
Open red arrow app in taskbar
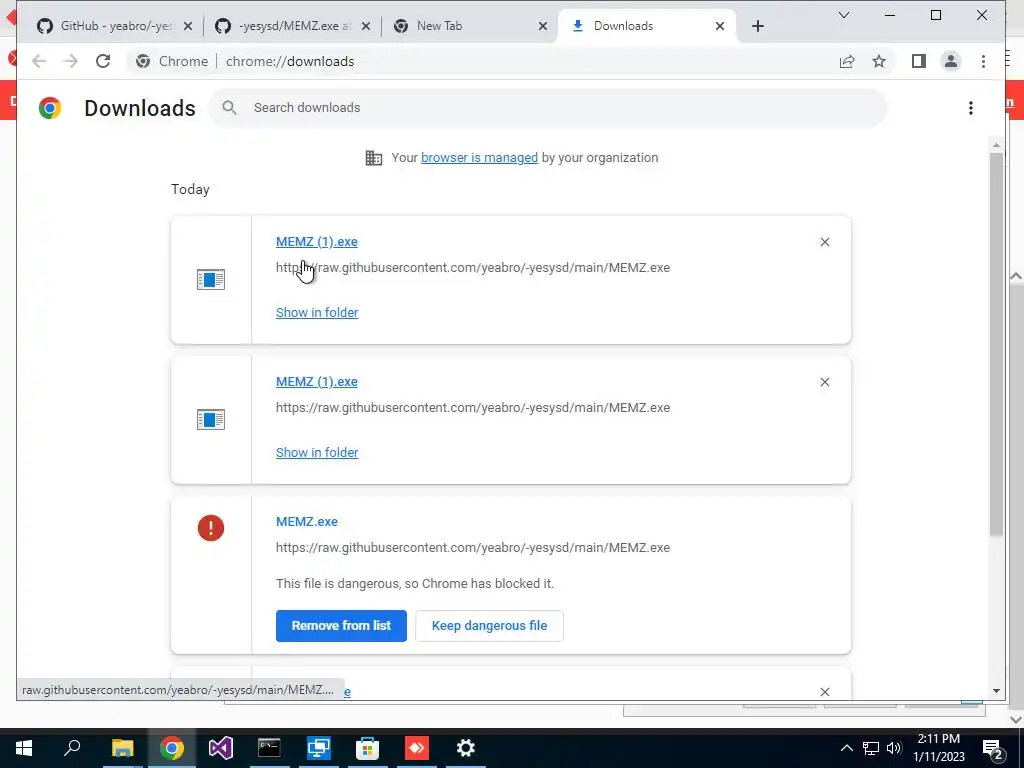pos(417,748)
